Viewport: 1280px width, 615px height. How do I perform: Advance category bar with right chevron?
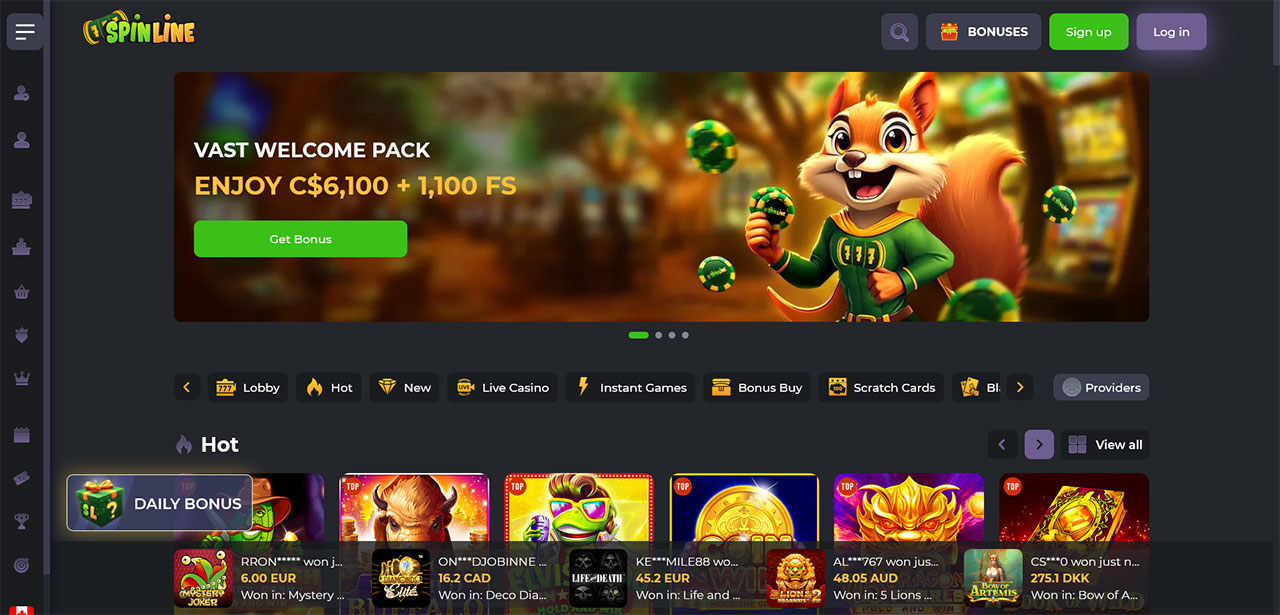(x=1020, y=387)
